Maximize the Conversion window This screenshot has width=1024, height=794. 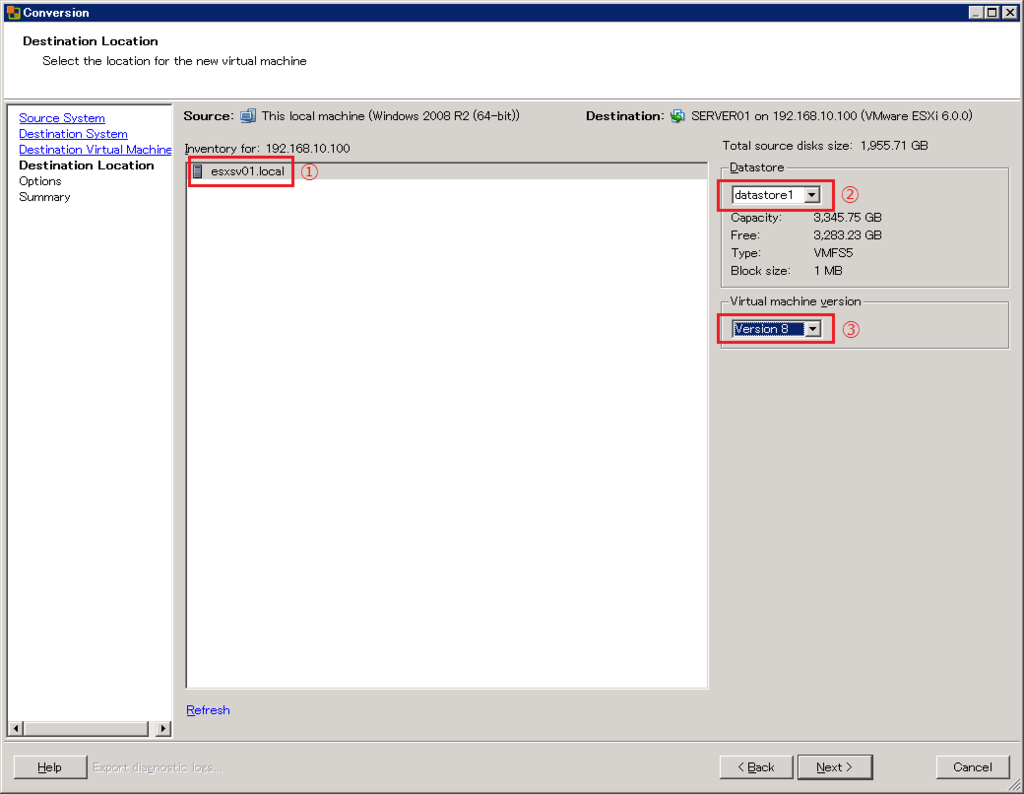pyautogui.click(x=991, y=12)
